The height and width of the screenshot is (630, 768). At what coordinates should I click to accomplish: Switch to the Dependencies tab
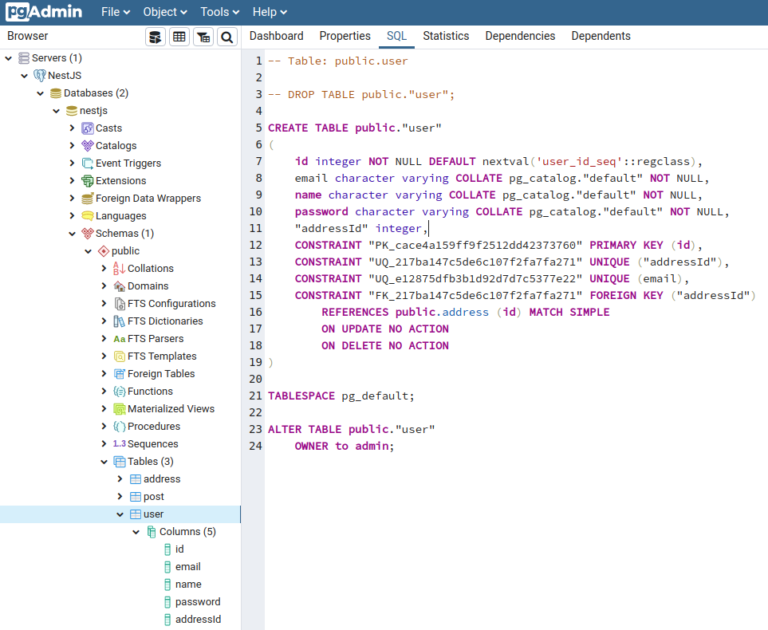tap(519, 36)
